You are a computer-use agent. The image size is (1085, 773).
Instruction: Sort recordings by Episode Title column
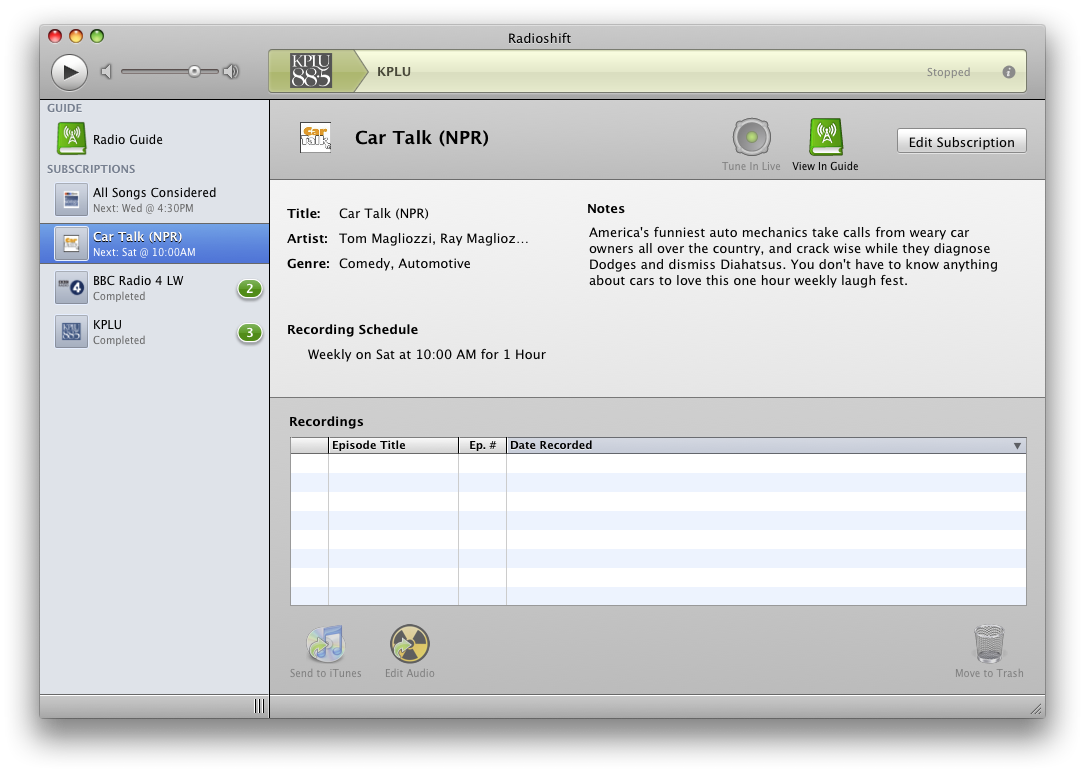coord(392,445)
